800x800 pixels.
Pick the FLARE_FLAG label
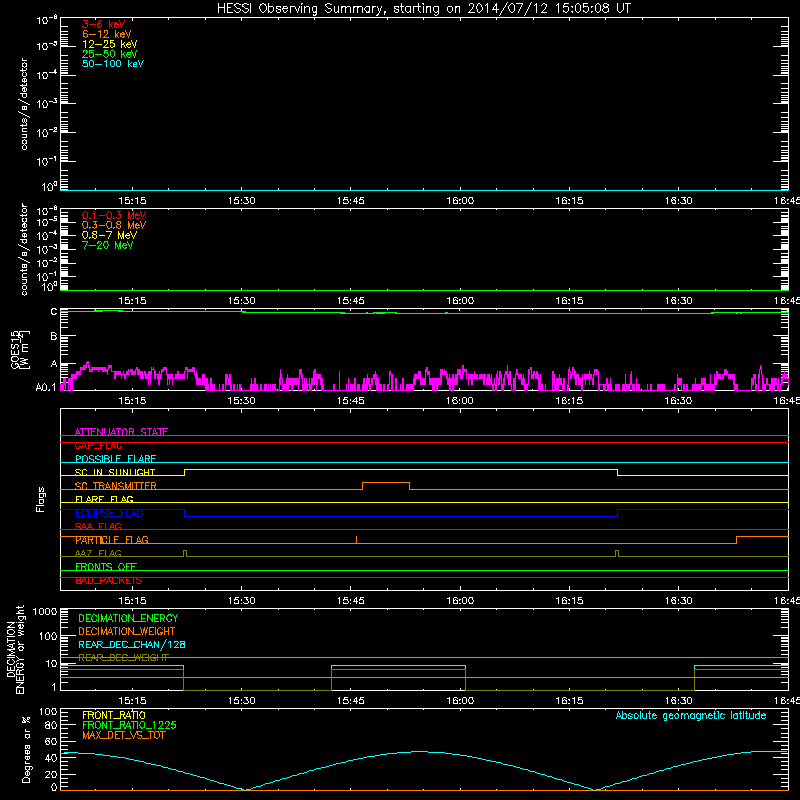(x=104, y=499)
